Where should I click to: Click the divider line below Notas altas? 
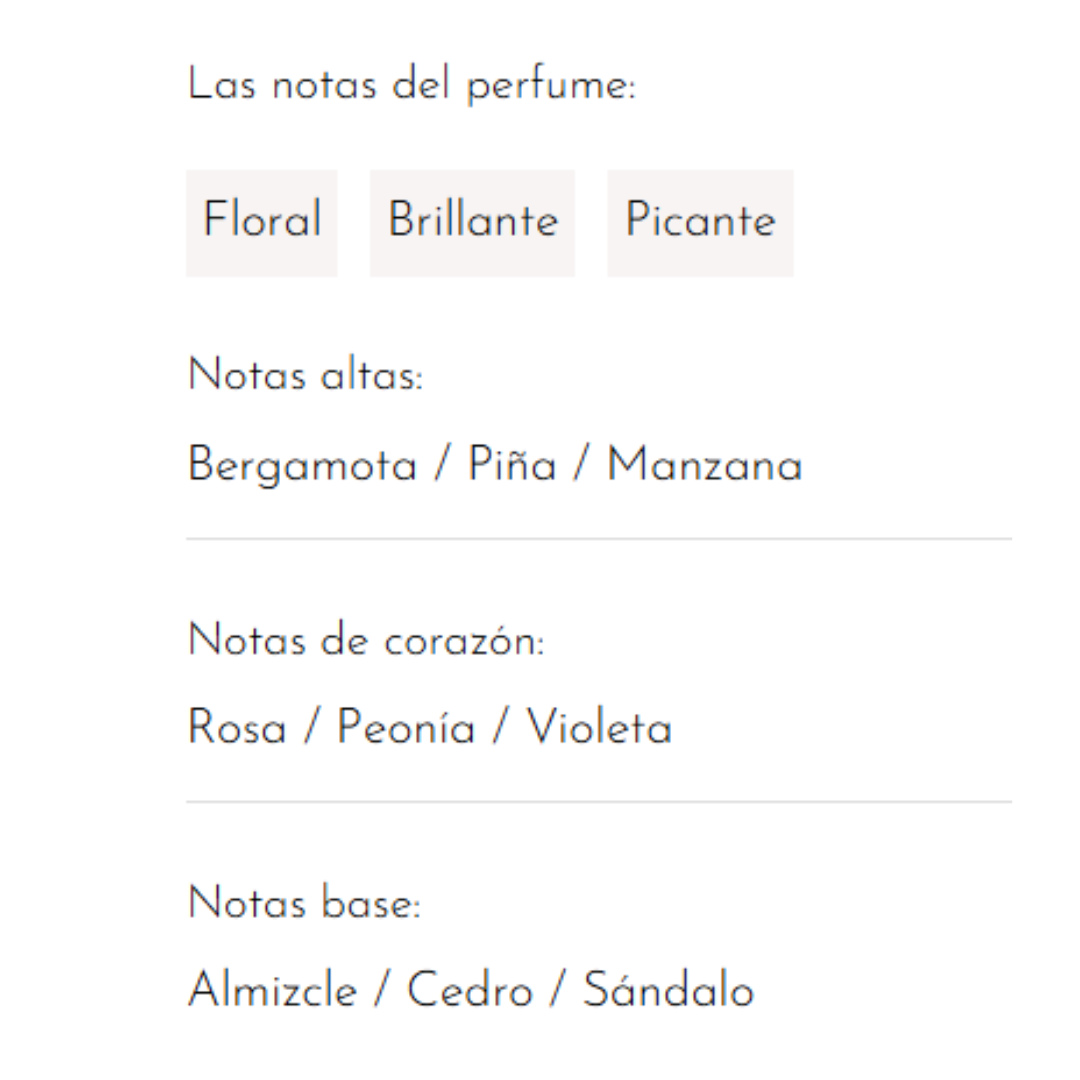(598, 539)
